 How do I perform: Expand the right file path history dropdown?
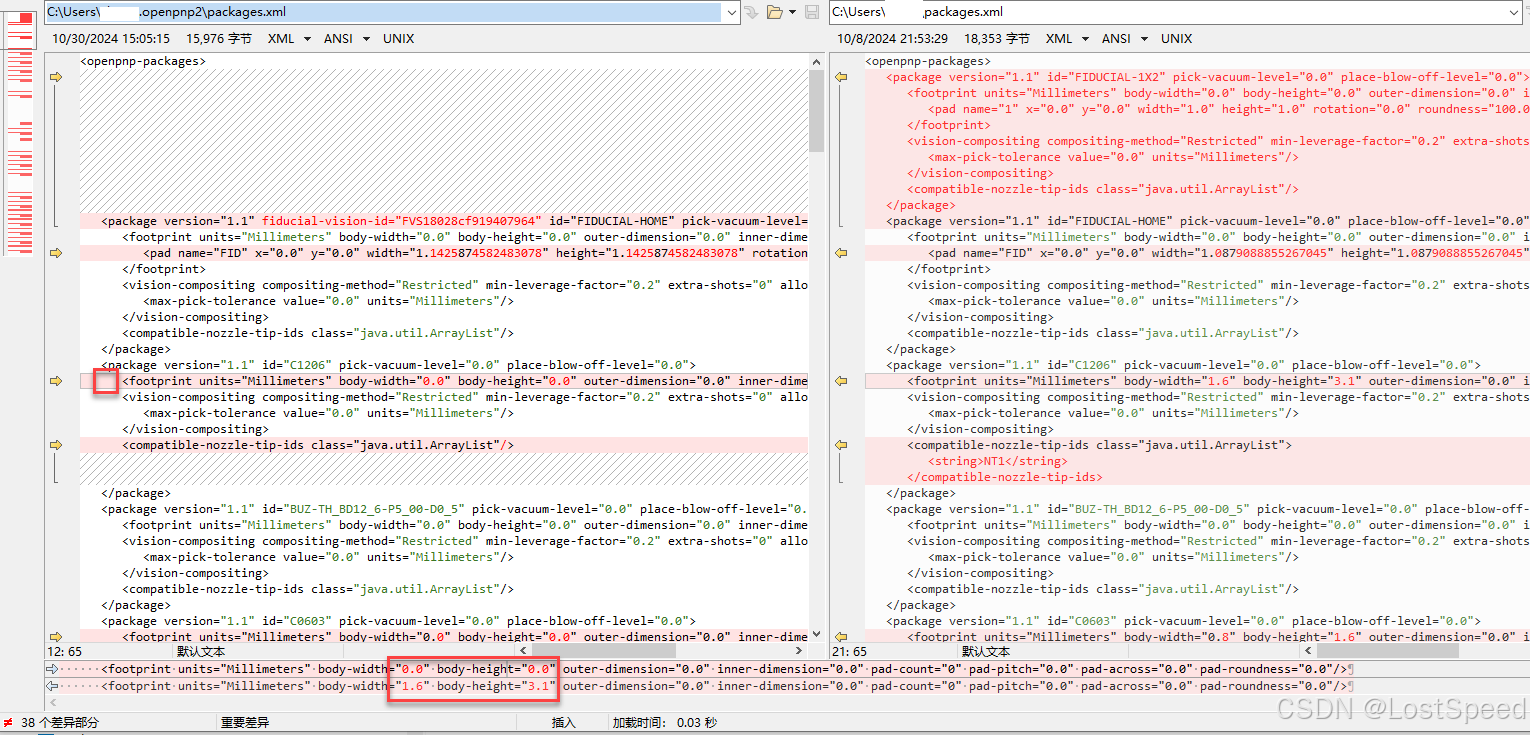1513,12
